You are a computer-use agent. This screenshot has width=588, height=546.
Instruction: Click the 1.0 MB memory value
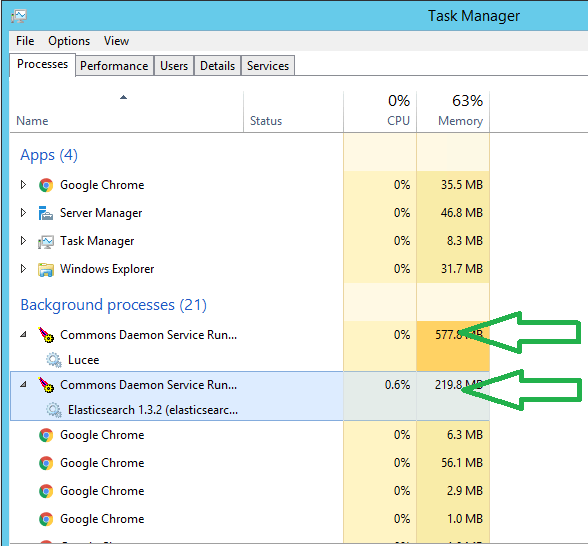pos(465,519)
